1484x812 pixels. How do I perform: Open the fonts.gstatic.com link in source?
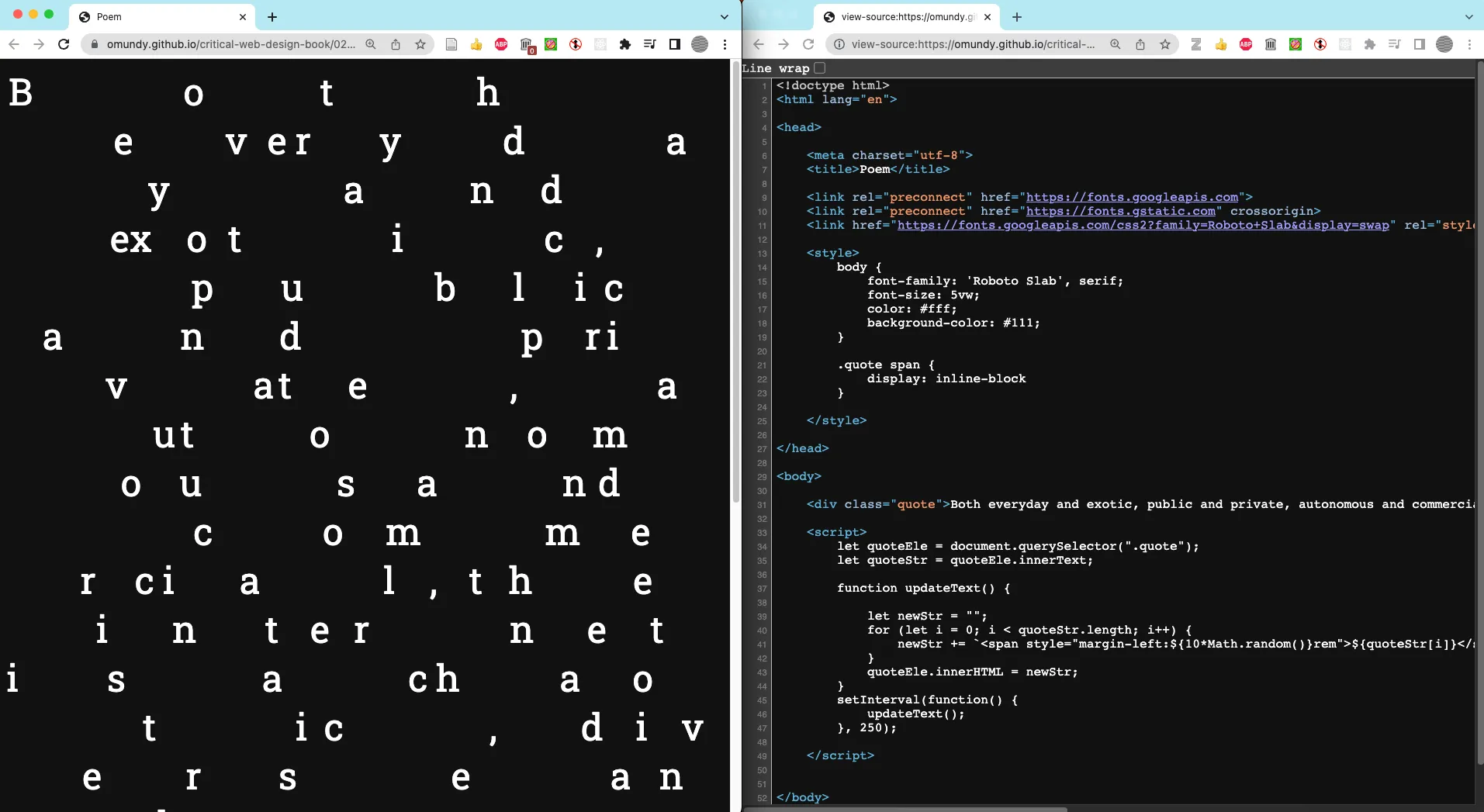pyautogui.click(x=1120, y=211)
